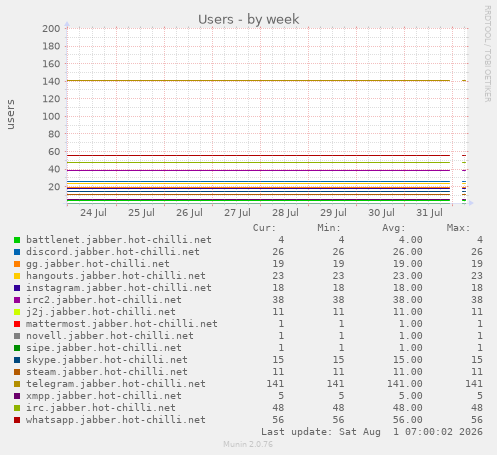Click the hangouts yellow legend swatch
This screenshot has width=497, height=455.
click(17, 276)
